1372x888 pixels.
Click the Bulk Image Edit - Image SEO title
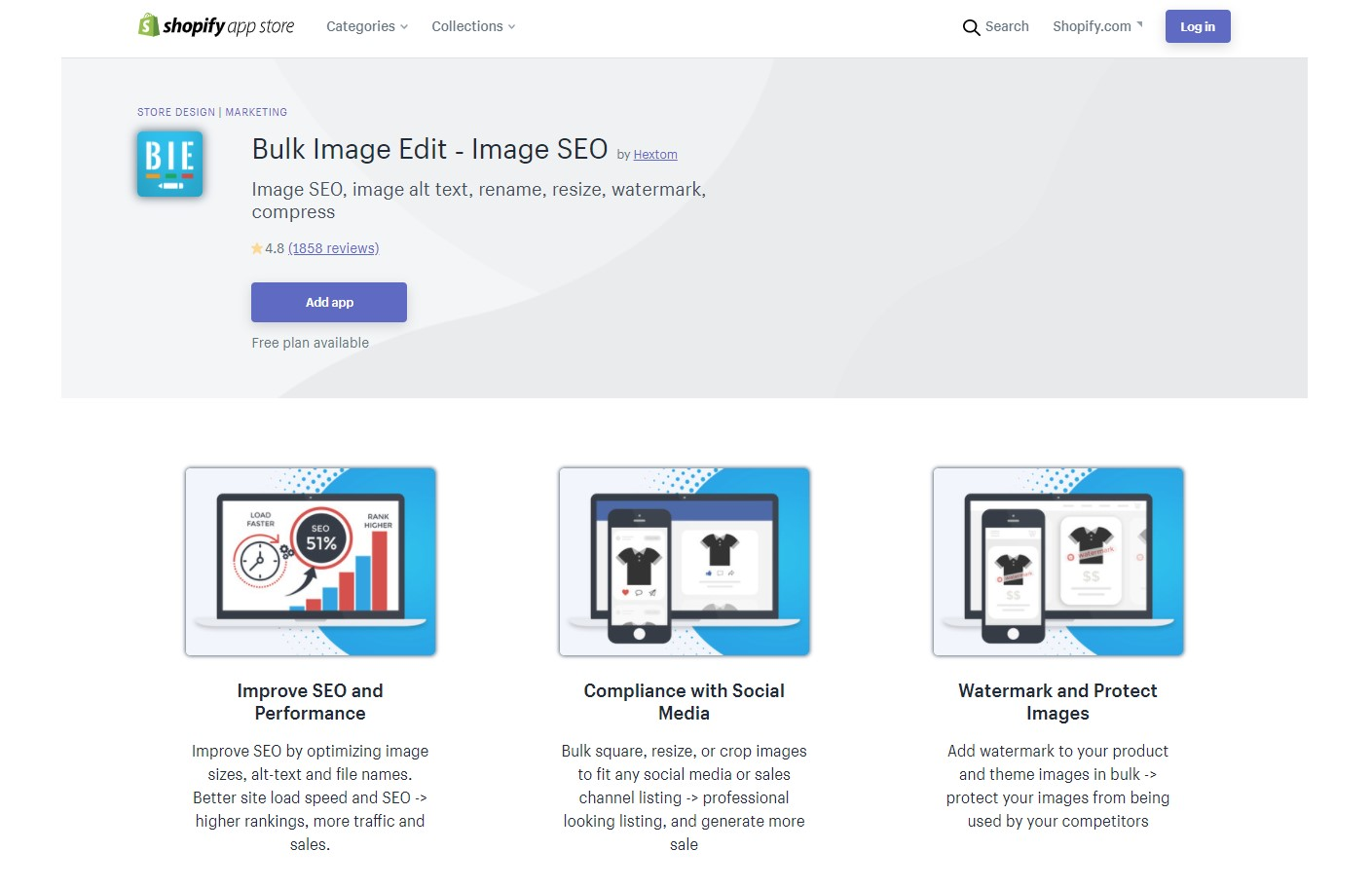429,149
